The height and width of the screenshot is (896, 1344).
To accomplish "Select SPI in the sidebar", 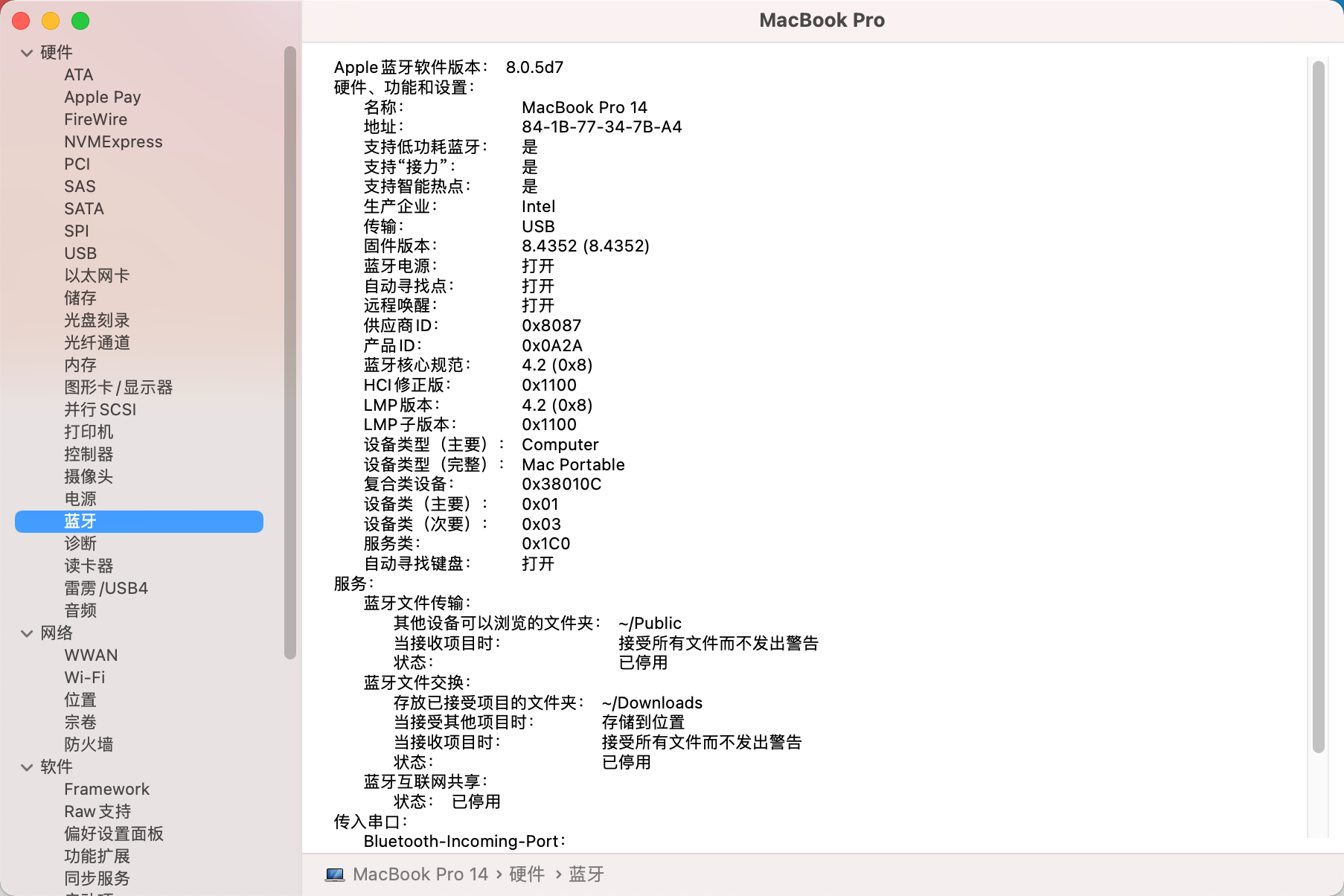I will tap(77, 231).
